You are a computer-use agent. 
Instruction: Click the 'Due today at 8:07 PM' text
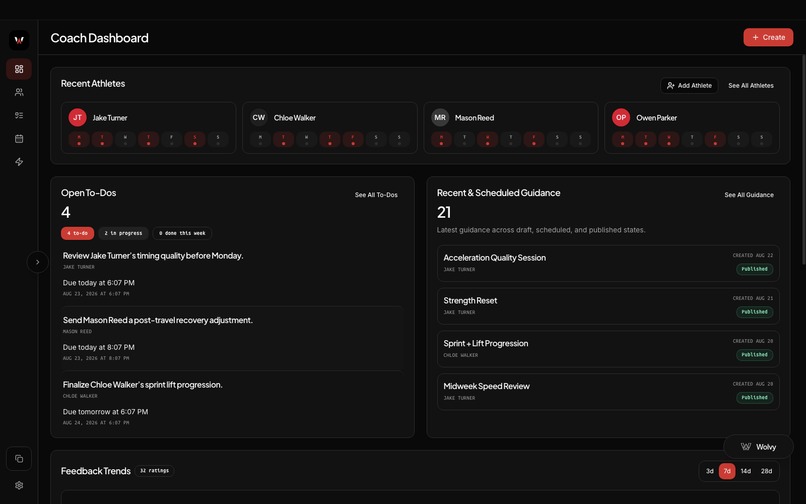(x=99, y=347)
